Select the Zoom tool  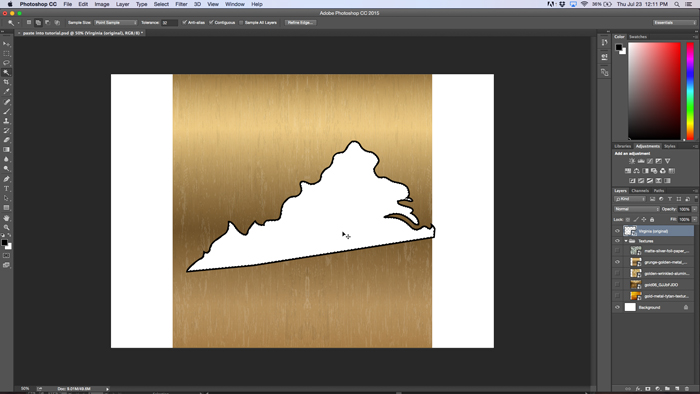coord(6,228)
